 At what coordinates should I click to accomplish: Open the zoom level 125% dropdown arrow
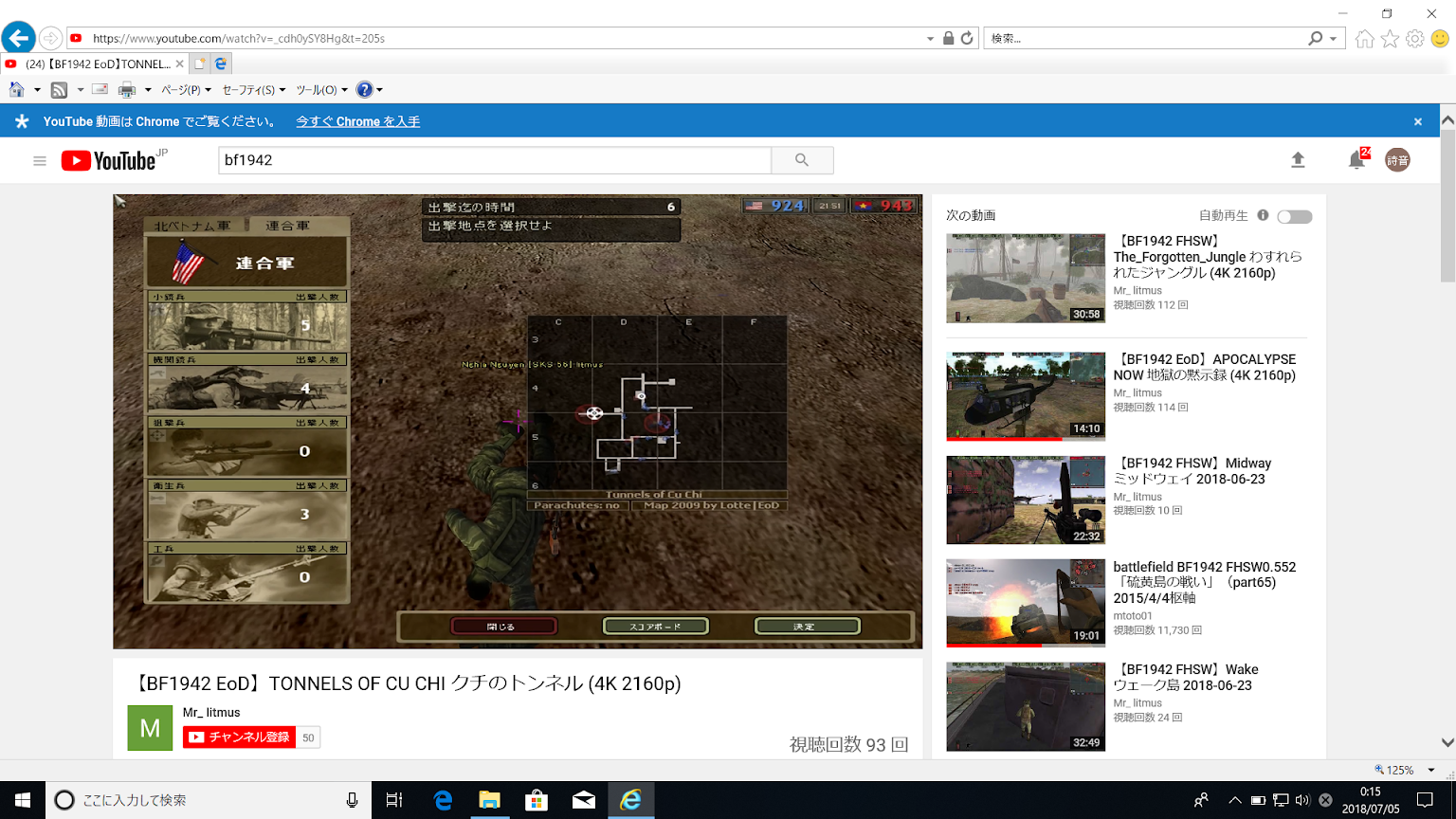(x=1431, y=770)
